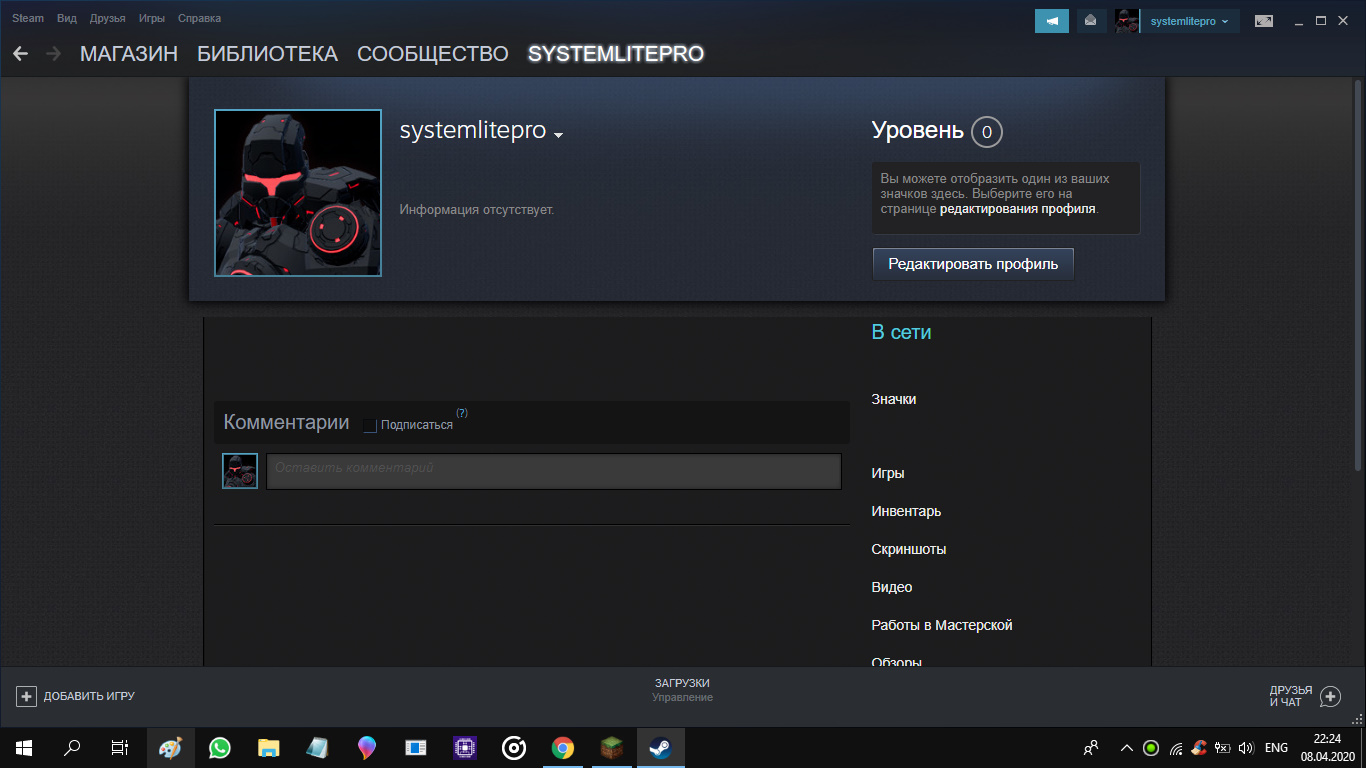Screen dimensions: 1366x768
Task: Click the ДОБАВИТЬ ИГРУ label
Action: [89, 696]
